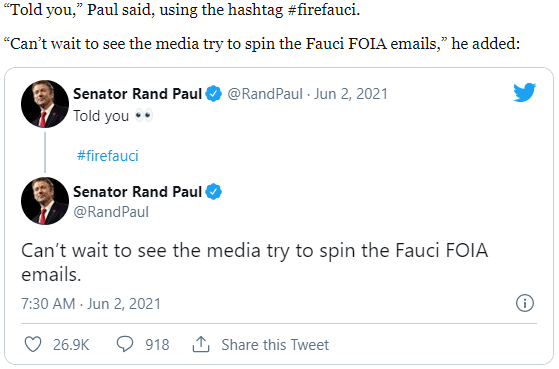
Task: Click the 918 replies count
Action: pyautogui.click(x=157, y=345)
